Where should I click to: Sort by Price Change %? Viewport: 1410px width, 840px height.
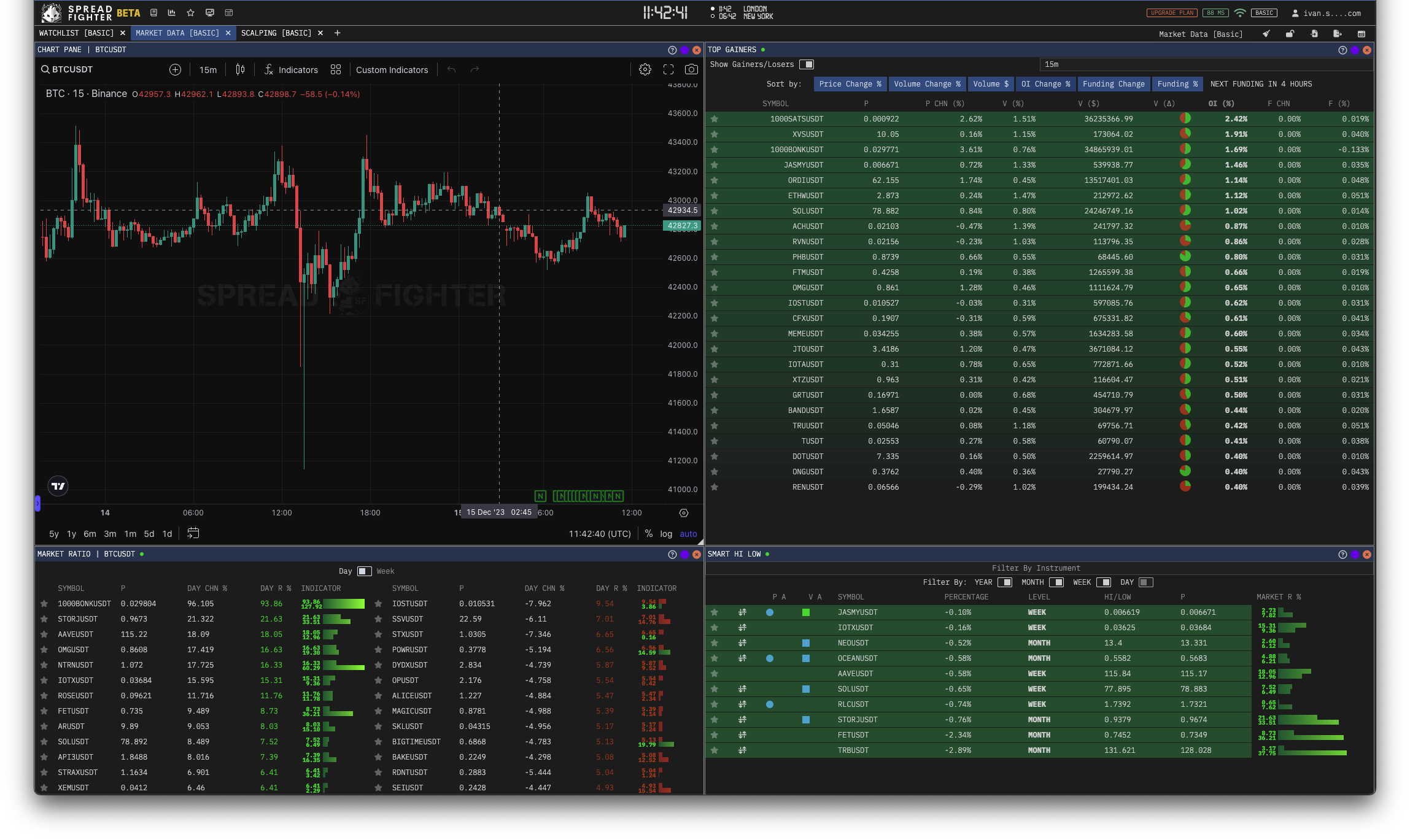click(x=850, y=84)
